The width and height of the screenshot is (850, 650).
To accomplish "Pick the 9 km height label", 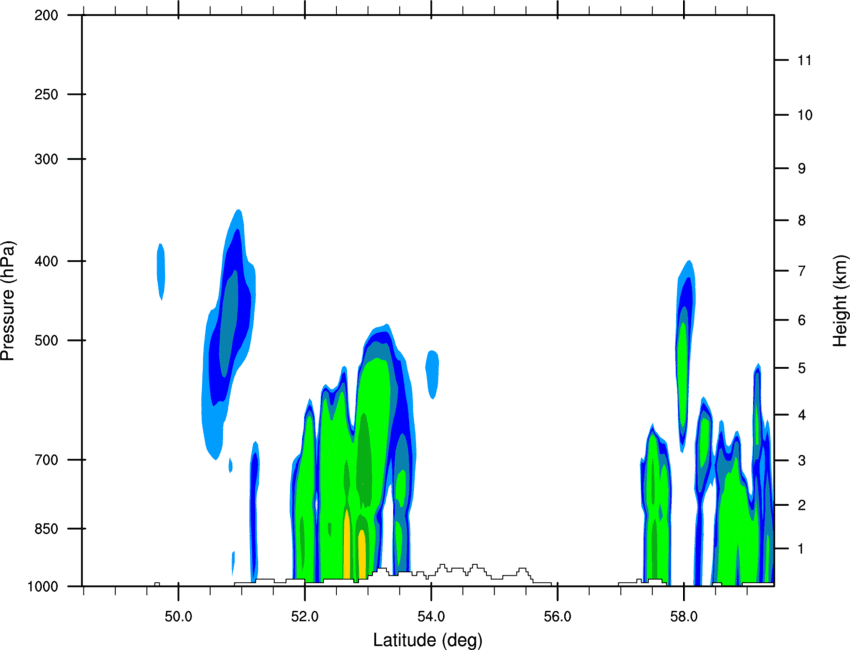I will click(x=802, y=169).
